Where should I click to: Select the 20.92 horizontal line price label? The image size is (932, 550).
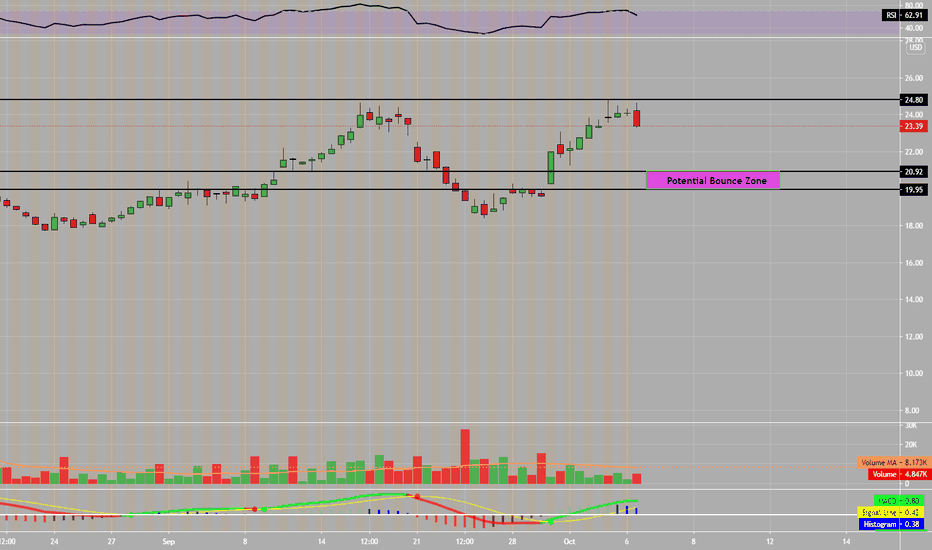913,172
